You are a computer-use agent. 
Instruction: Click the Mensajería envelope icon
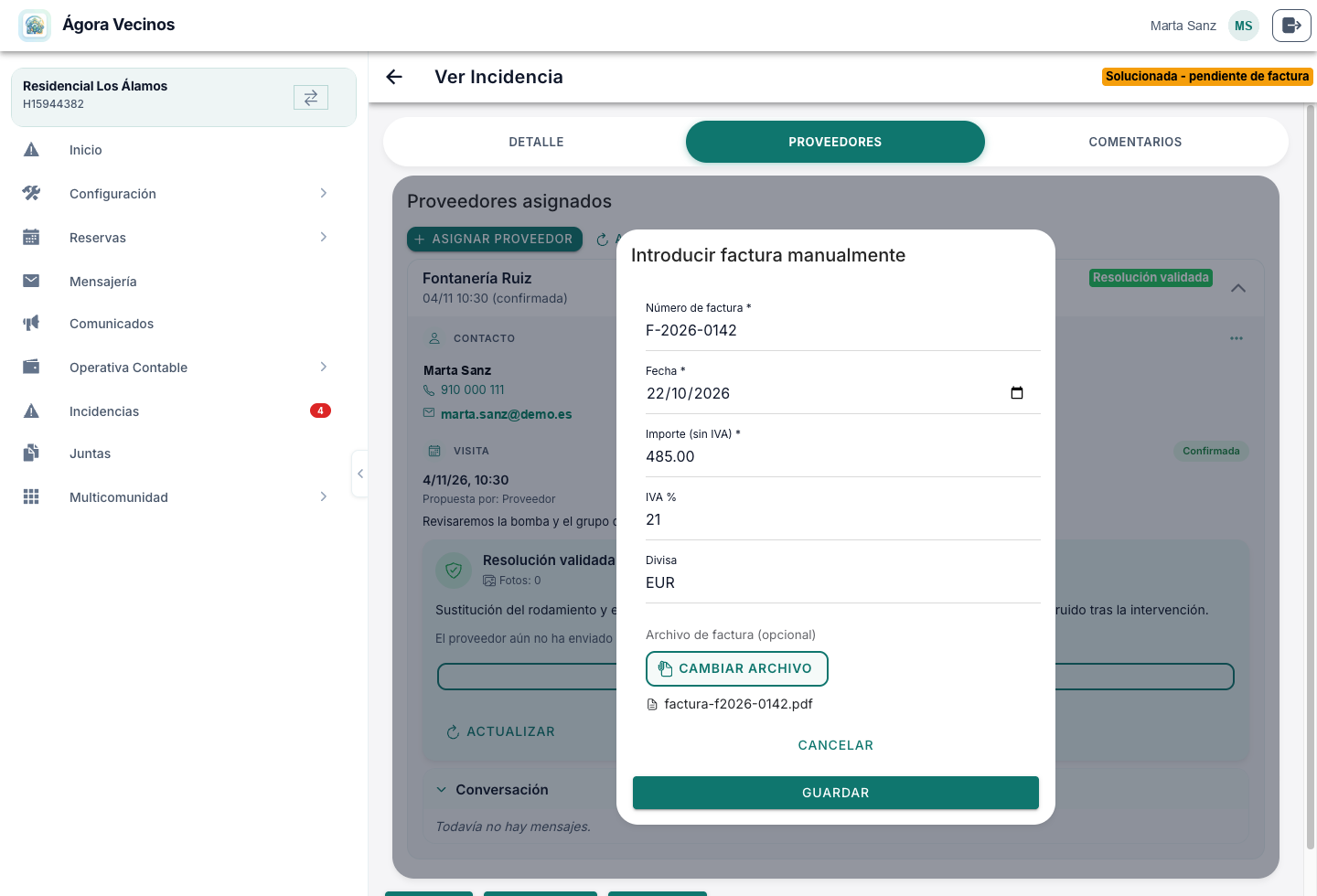(x=31, y=281)
